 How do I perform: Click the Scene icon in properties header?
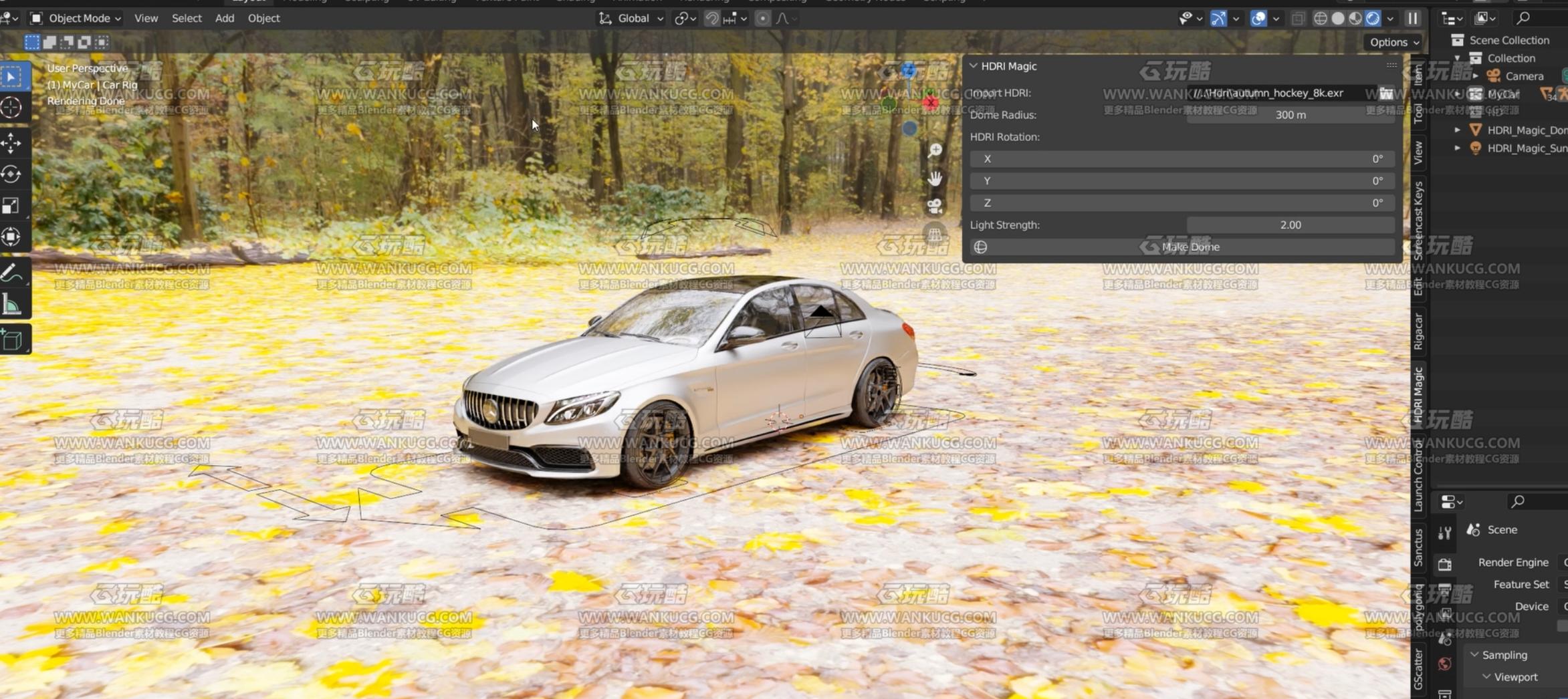pyautogui.click(x=1473, y=530)
